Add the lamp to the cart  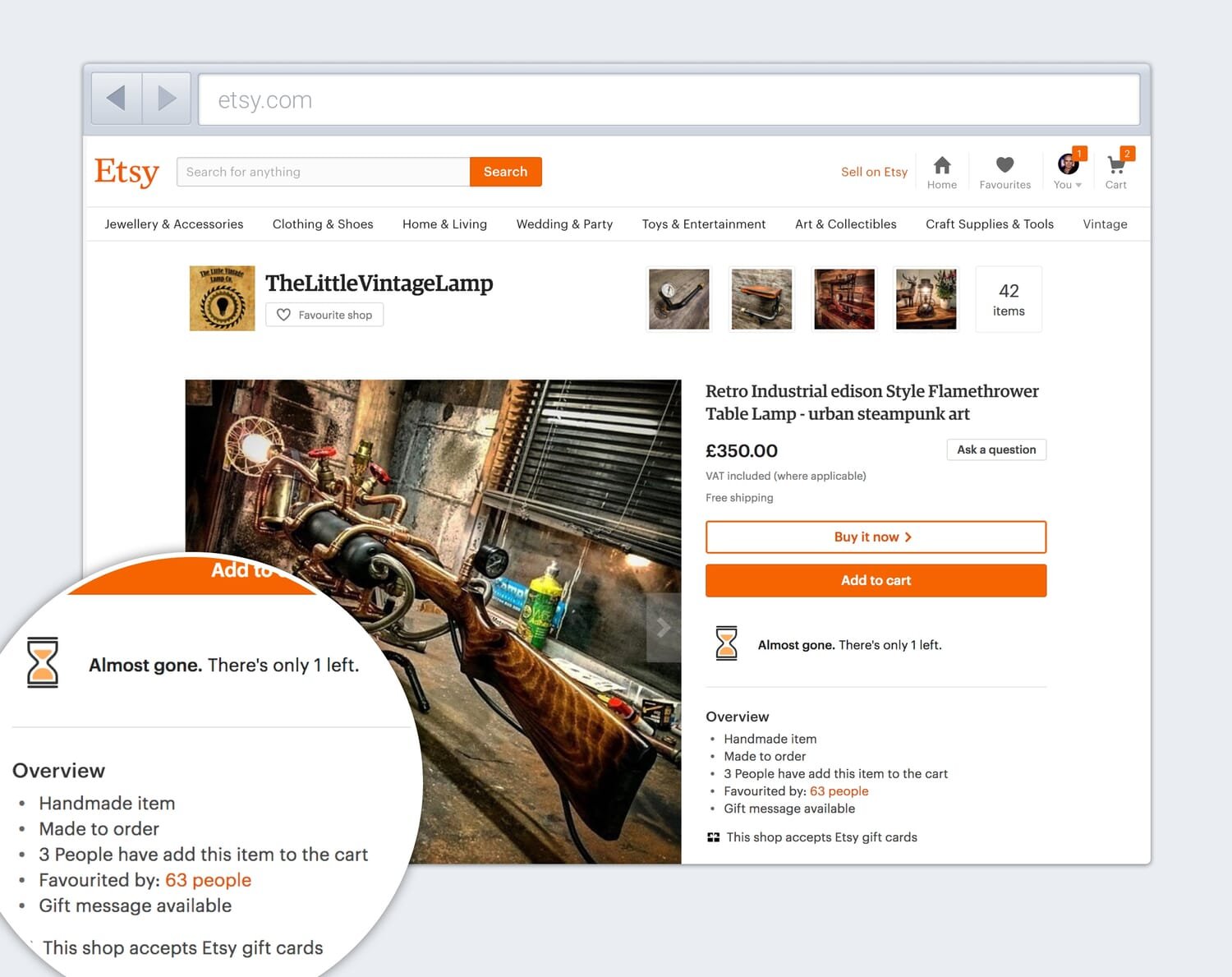876,580
